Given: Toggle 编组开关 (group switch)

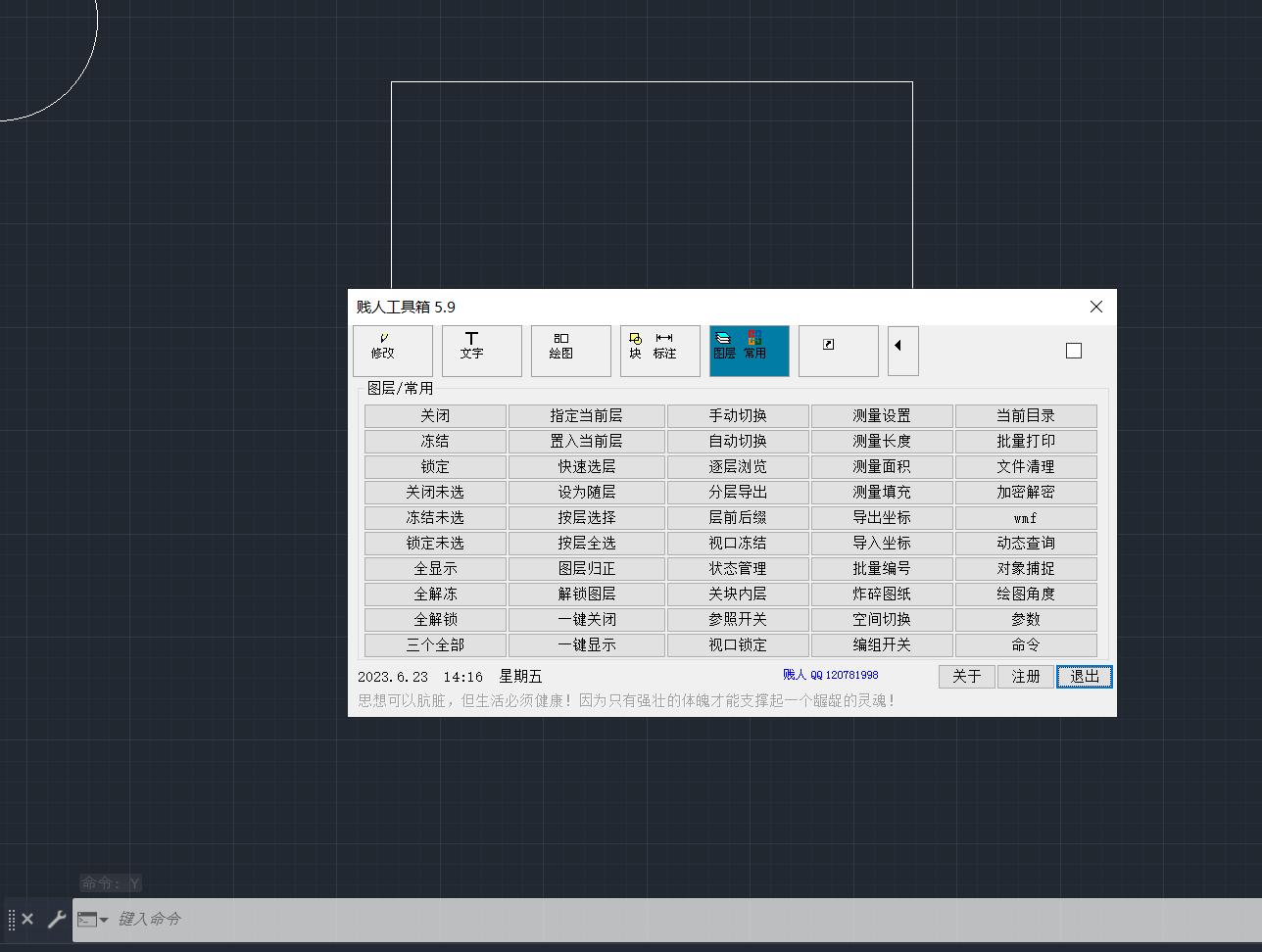Looking at the screenshot, I should (881, 644).
